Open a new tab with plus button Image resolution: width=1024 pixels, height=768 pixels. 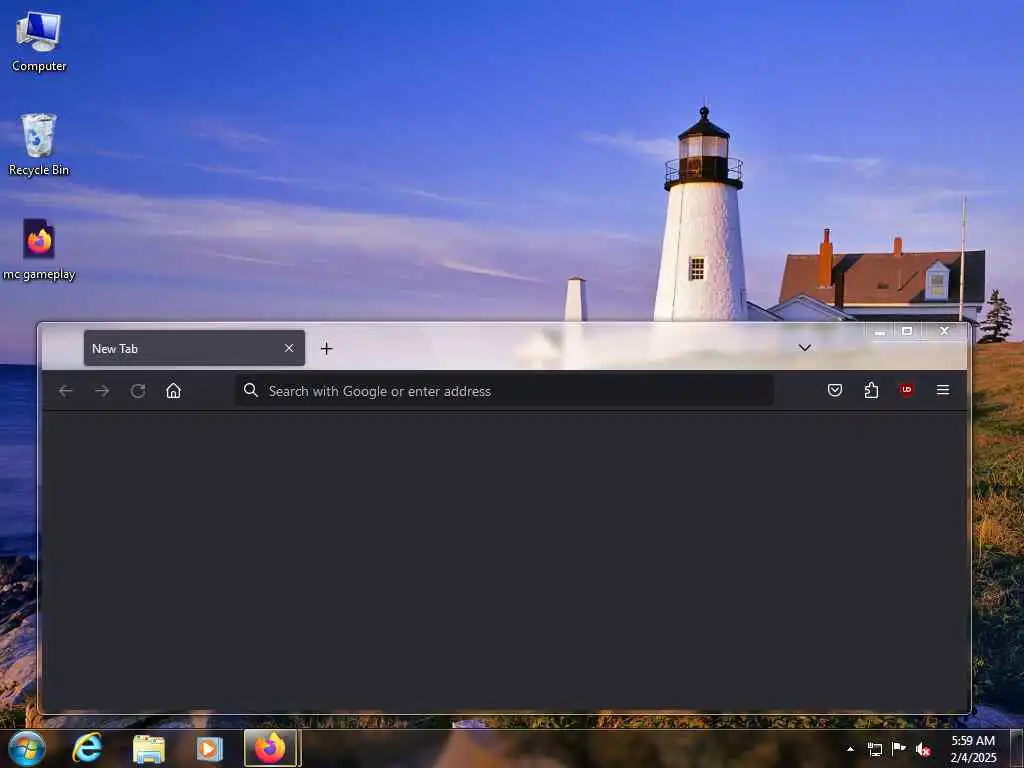click(x=327, y=349)
